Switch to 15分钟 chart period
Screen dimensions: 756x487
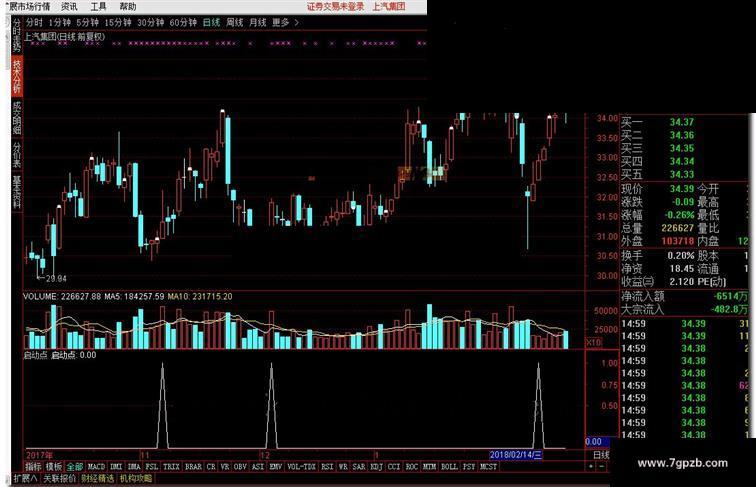tap(118, 22)
